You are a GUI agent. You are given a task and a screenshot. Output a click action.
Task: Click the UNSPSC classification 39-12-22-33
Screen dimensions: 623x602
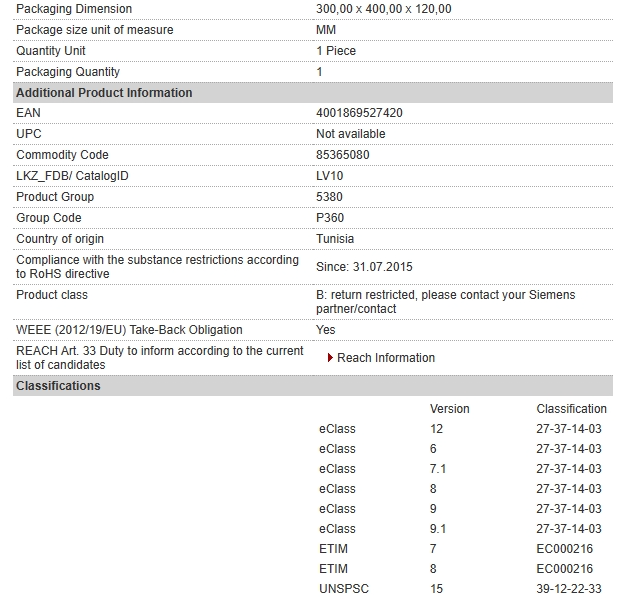(569, 588)
